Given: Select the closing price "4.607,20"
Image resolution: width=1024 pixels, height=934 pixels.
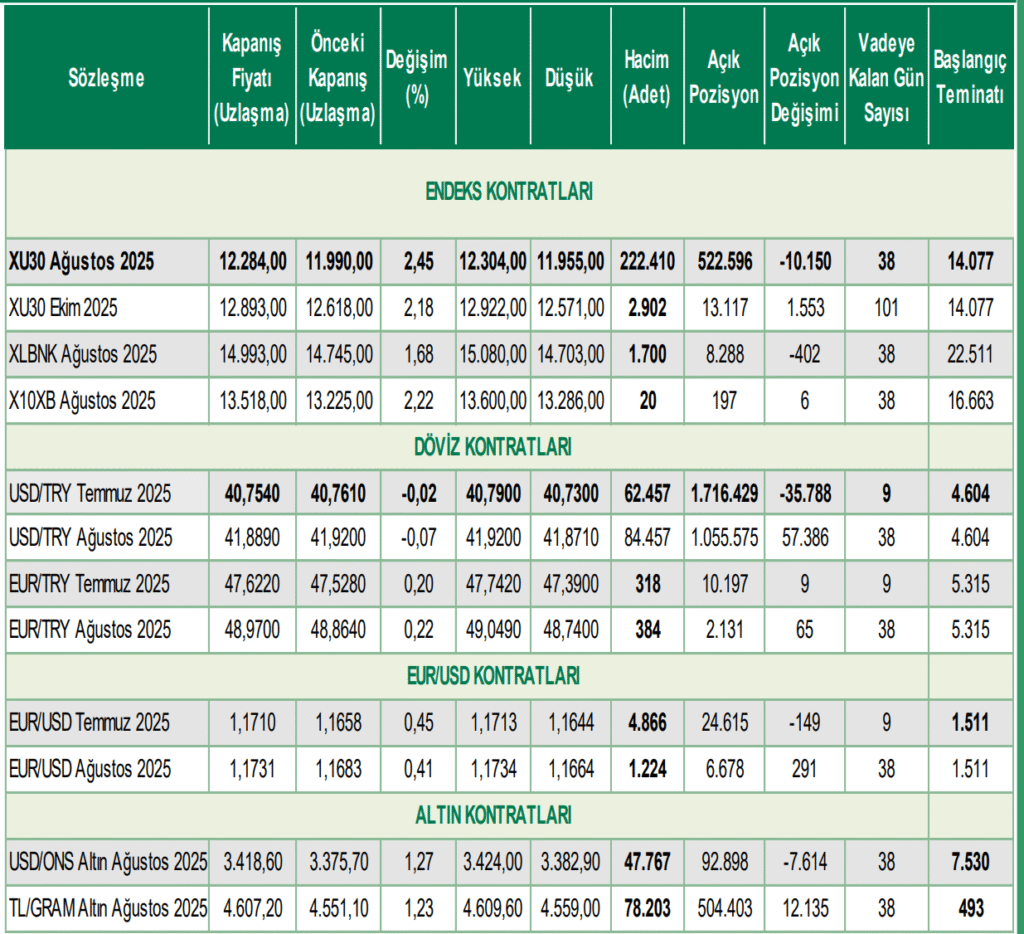Looking at the screenshot, I should click(253, 909).
